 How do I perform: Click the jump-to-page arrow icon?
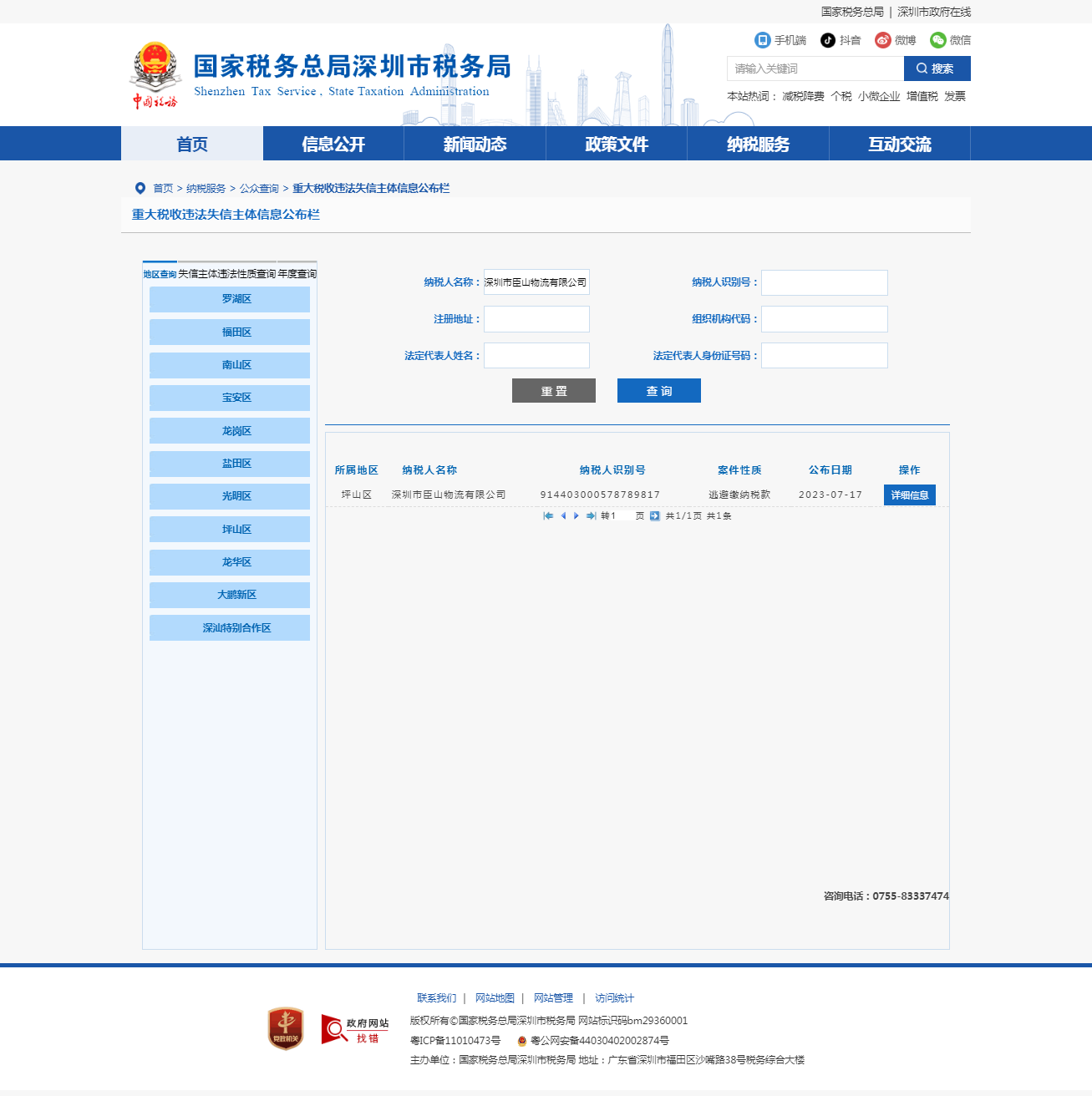(x=655, y=516)
